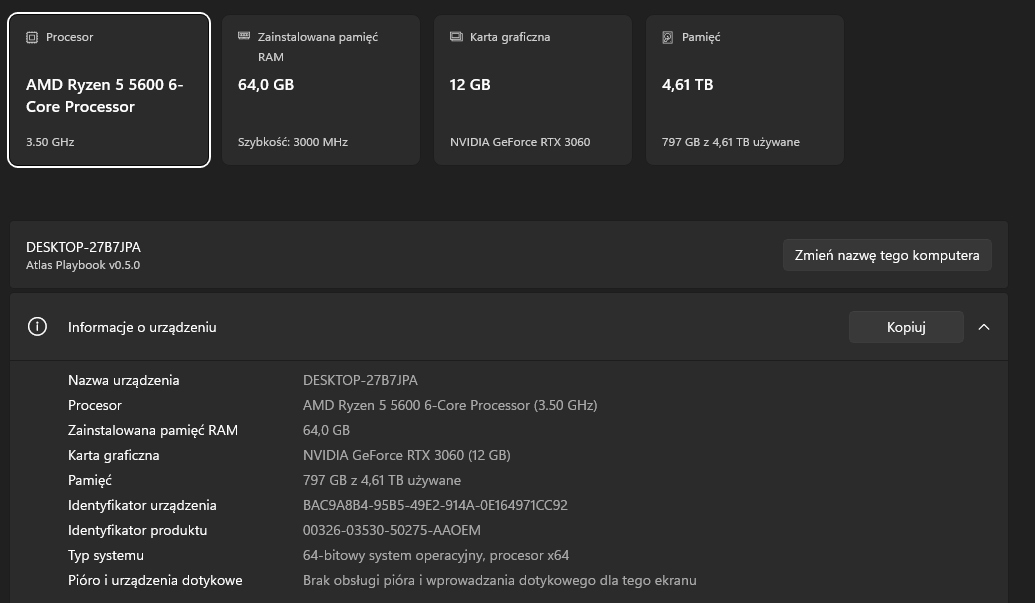Click the Pióro i urządzenia dotykowe row

point(508,581)
